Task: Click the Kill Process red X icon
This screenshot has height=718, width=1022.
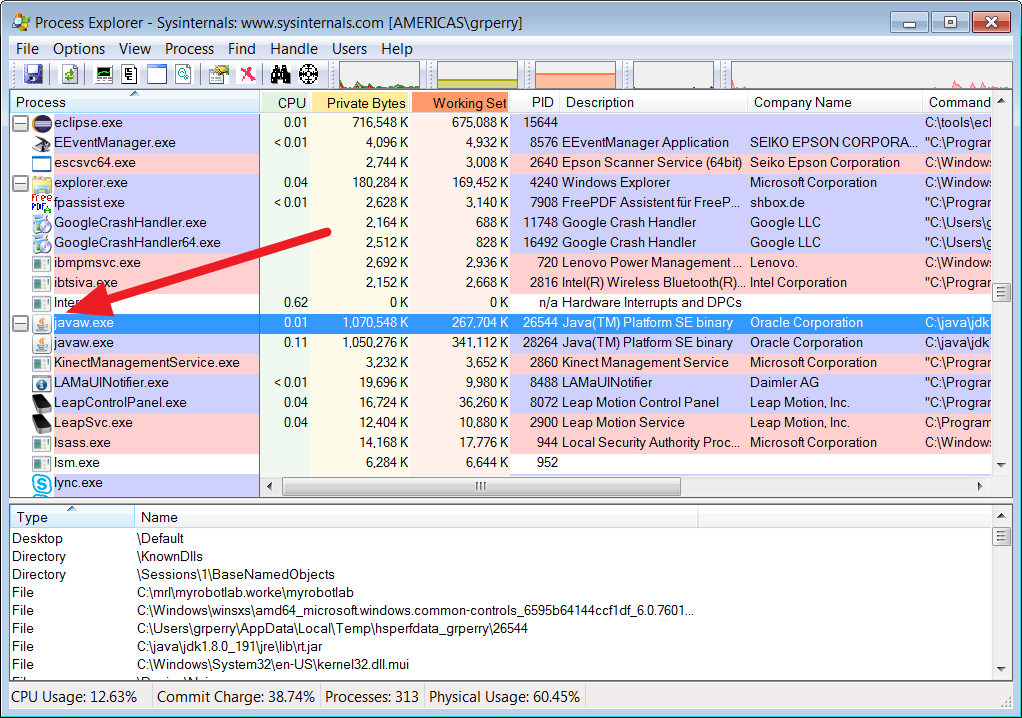Action: 247,74
